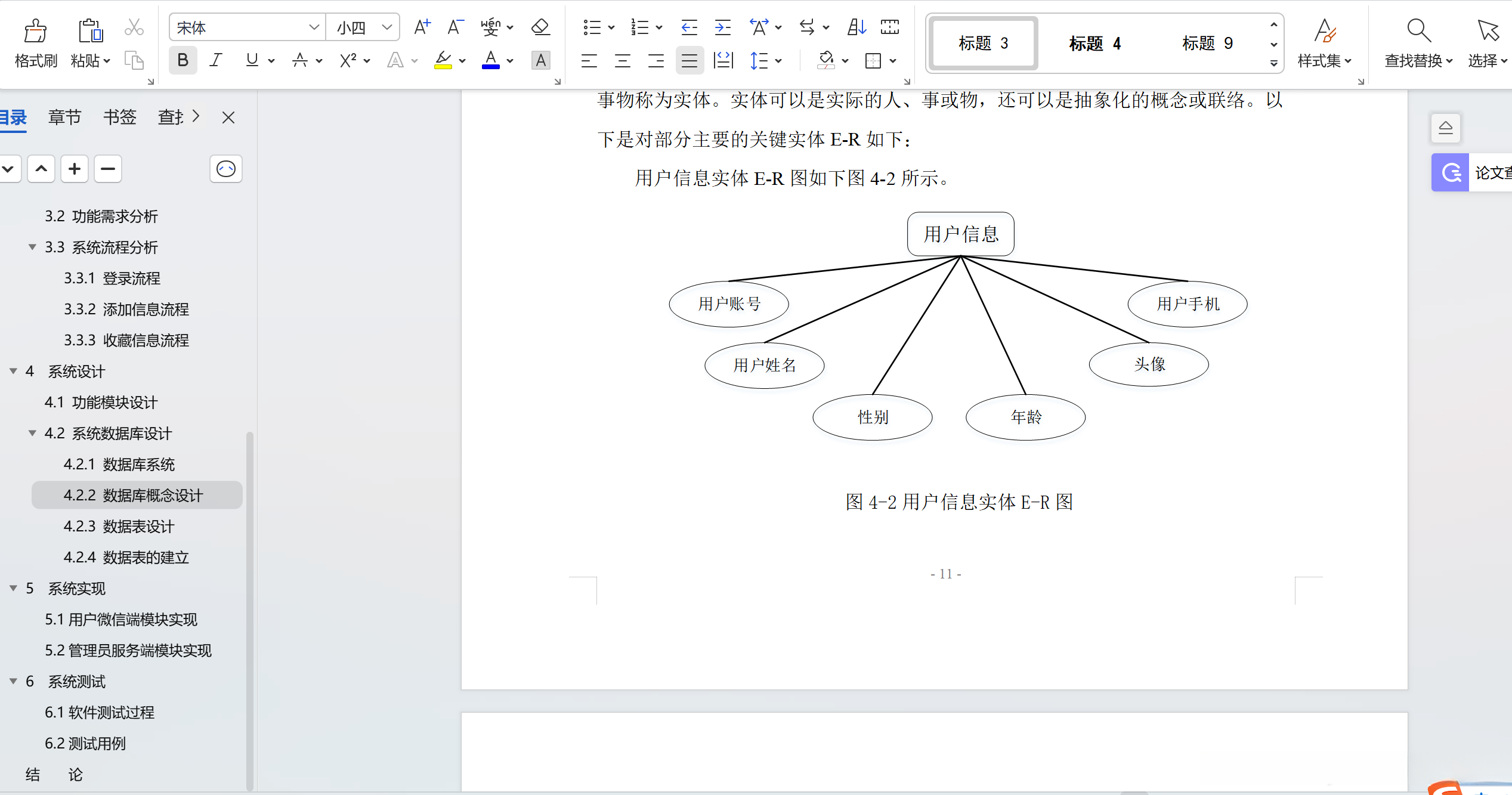Apply superscript formatting
This screenshot has width=1512, height=795.
(348, 60)
